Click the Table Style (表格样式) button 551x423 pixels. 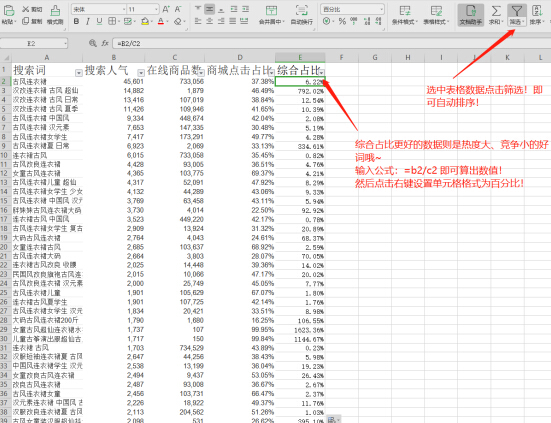pos(436,15)
